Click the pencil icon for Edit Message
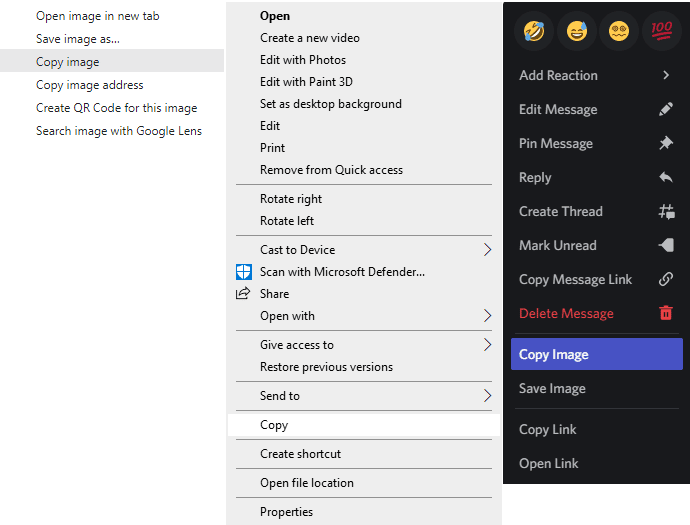The image size is (690, 525). (x=666, y=109)
